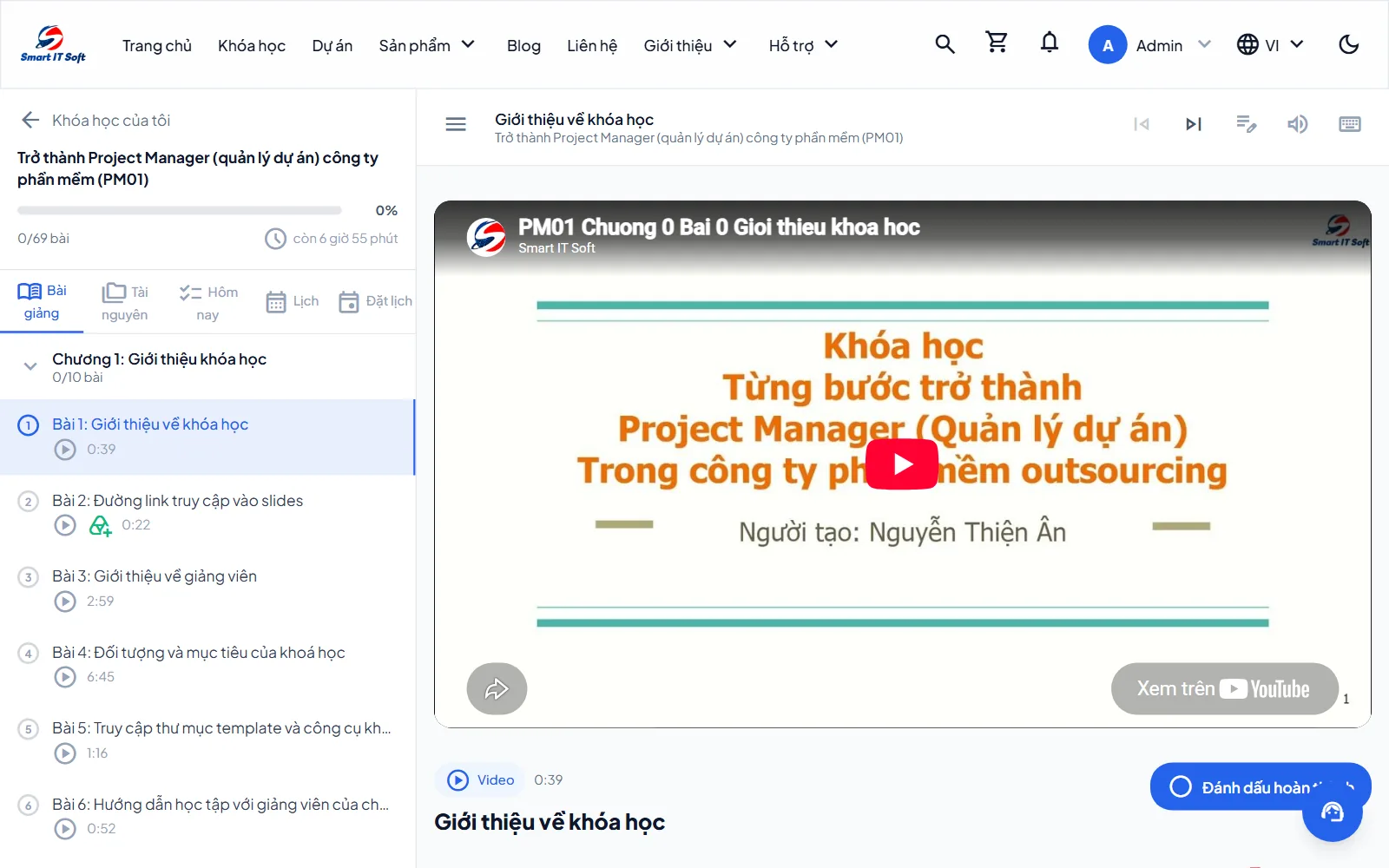Image resolution: width=1389 pixels, height=868 pixels.
Task: Open the VI language selector
Action: coord(1270,45)
